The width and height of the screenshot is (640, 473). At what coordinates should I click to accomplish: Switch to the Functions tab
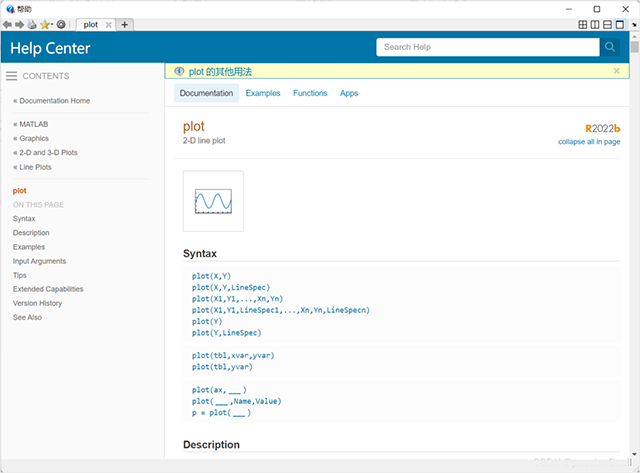point(310,93)
